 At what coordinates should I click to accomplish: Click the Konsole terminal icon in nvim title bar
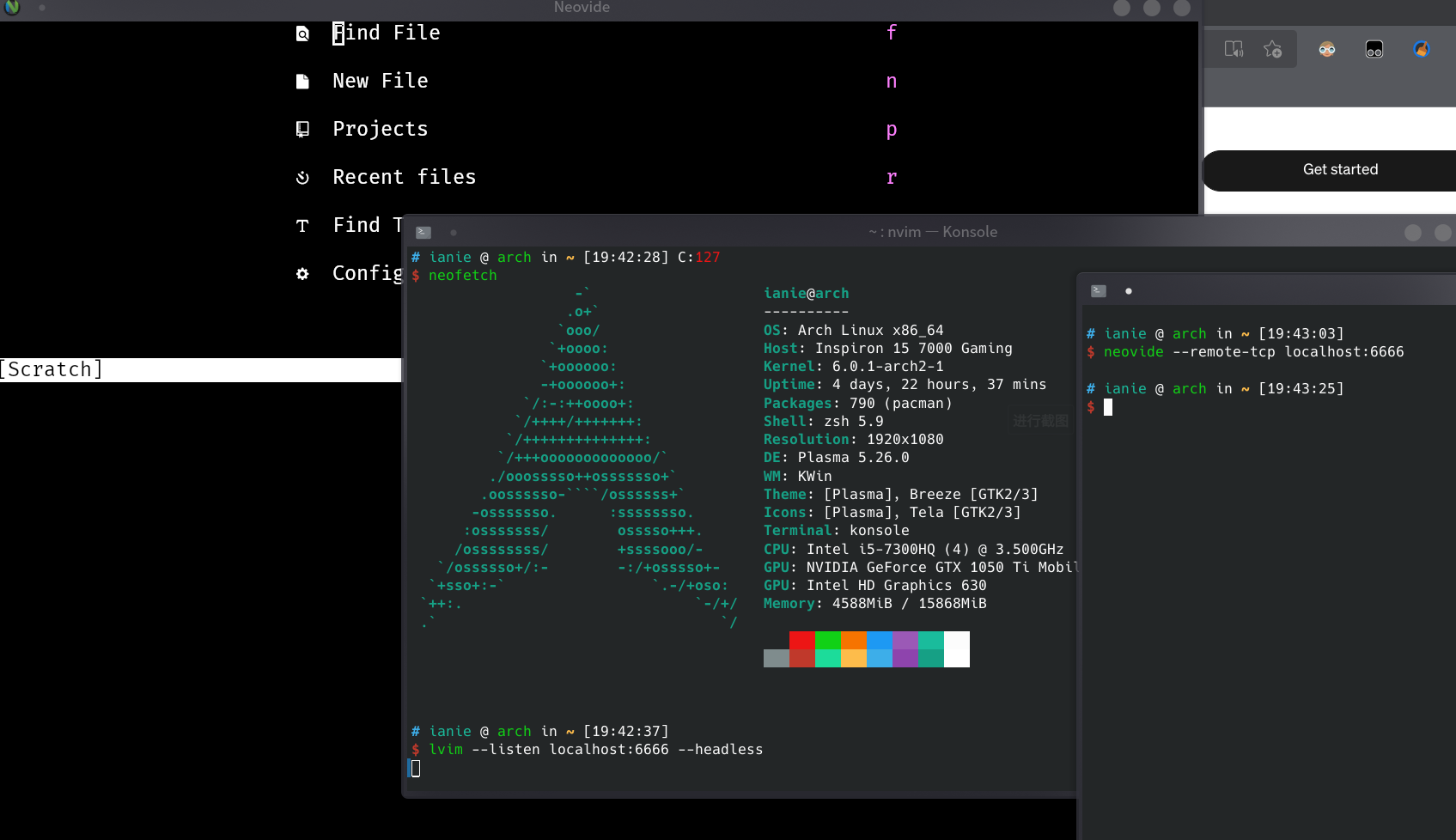tap(423, 232)
